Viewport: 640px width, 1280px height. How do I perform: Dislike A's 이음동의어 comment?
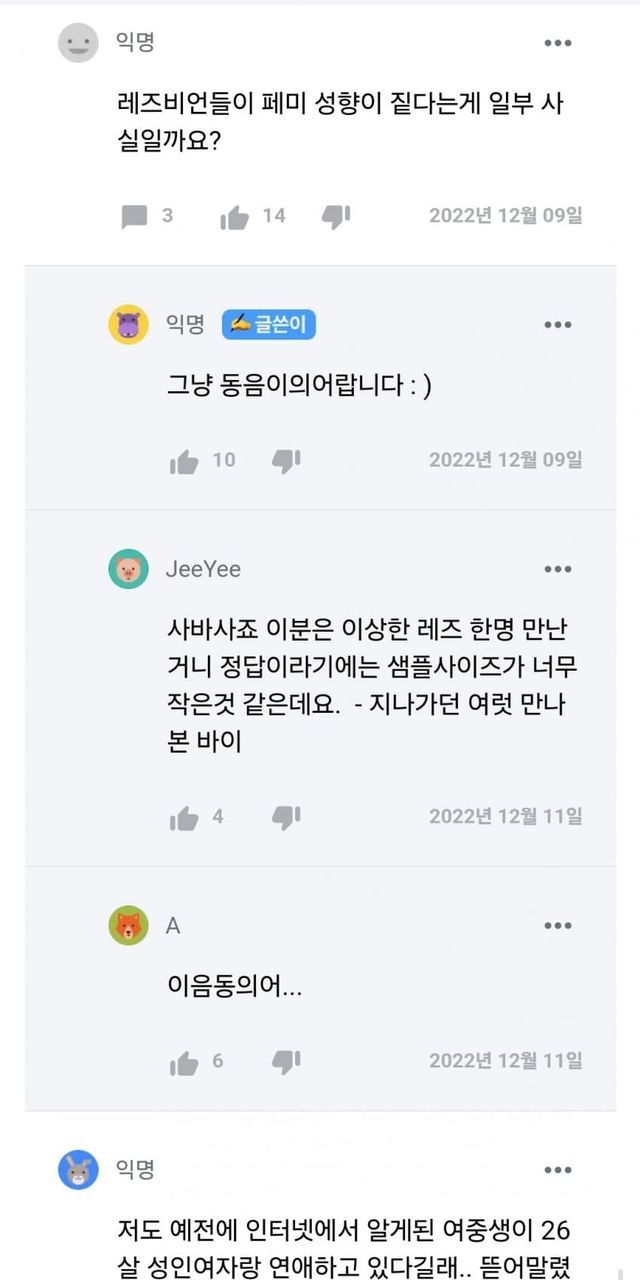286,1063
